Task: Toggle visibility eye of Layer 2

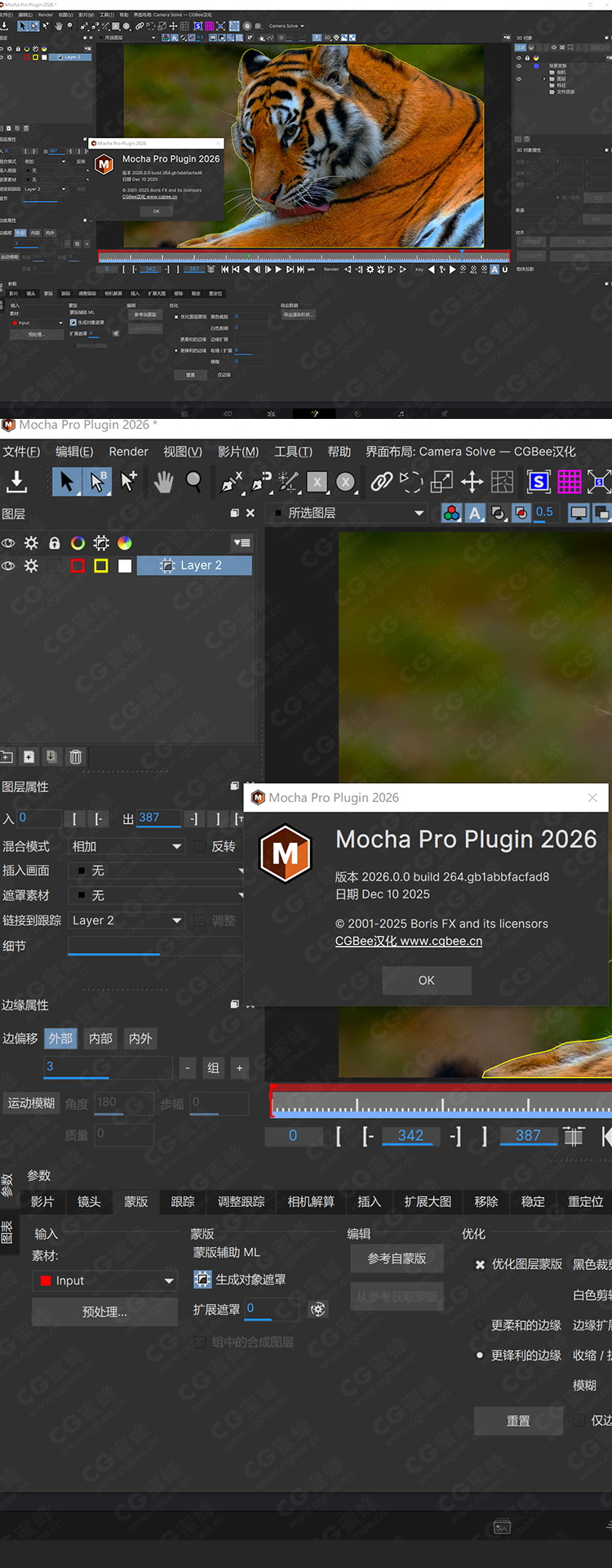Action: click(x=8, y=566)
